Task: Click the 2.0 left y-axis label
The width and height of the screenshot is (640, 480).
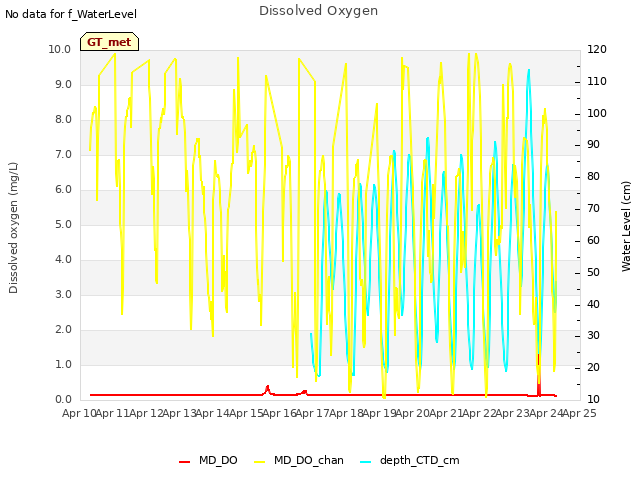Action: coord(63,329)
